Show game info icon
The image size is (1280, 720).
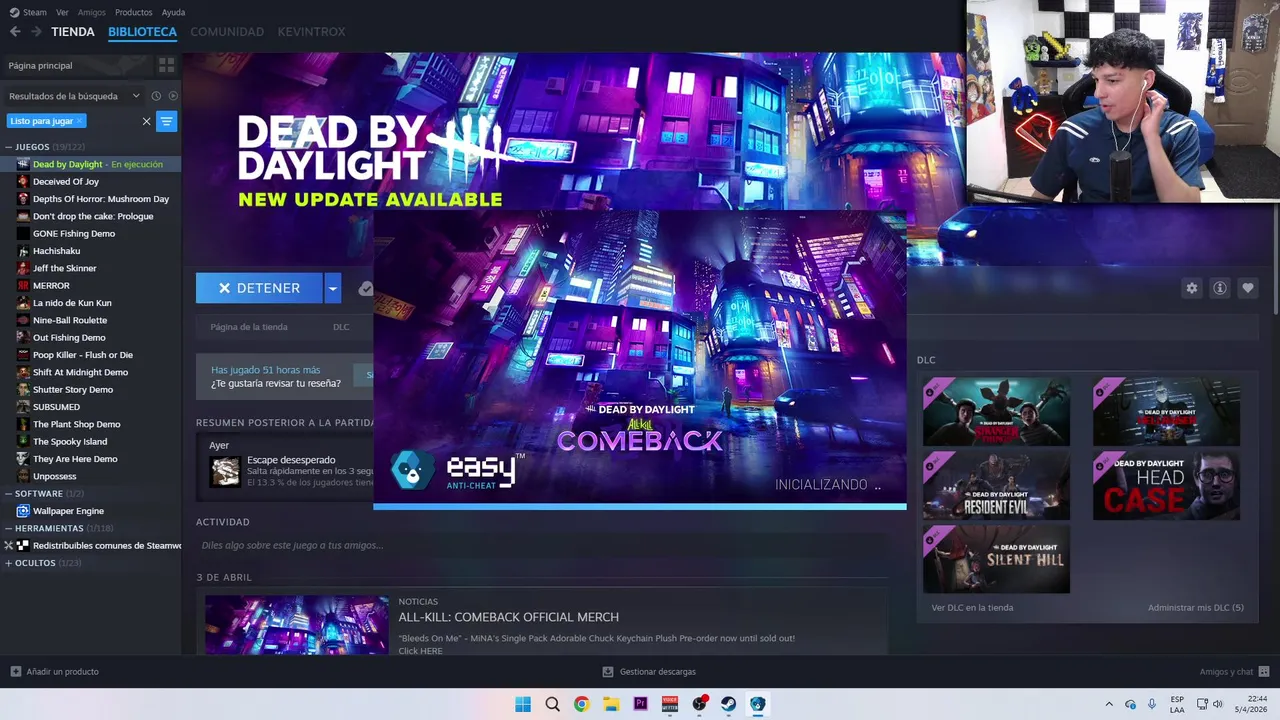(1219, 288)
